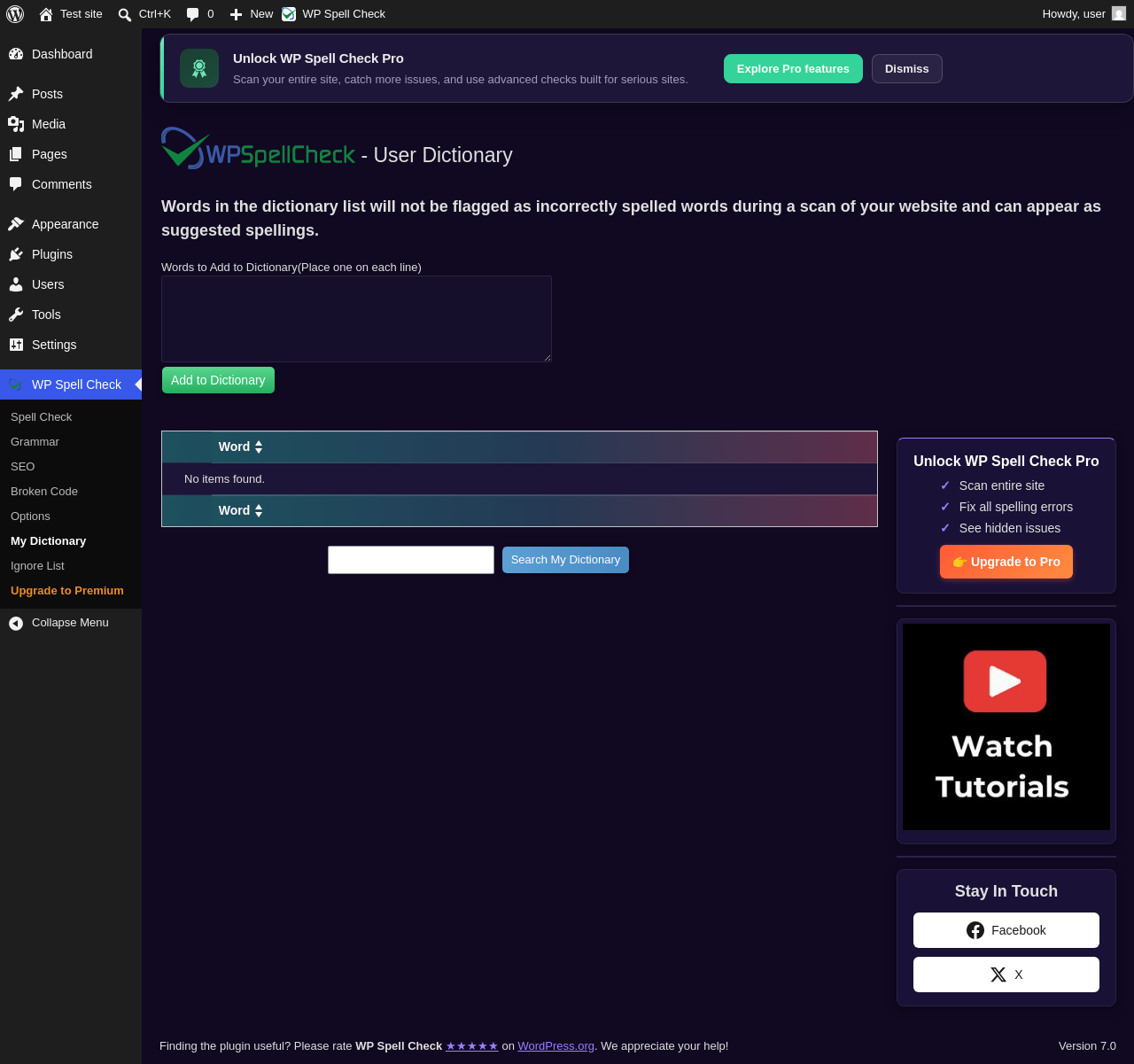This screenshot has height=1064, width=1134.
Task: Click the Tools wrench icon
Action: tap(16, 315)
